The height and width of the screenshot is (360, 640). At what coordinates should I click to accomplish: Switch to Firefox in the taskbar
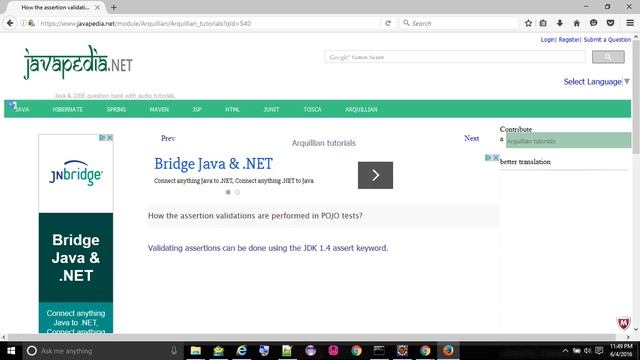pos(448,351)
